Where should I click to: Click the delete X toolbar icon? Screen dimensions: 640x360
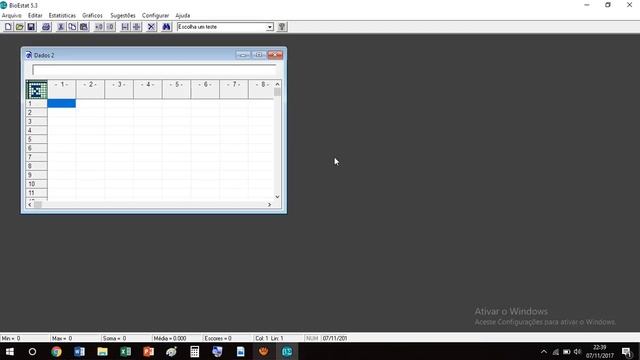[151, 27]
